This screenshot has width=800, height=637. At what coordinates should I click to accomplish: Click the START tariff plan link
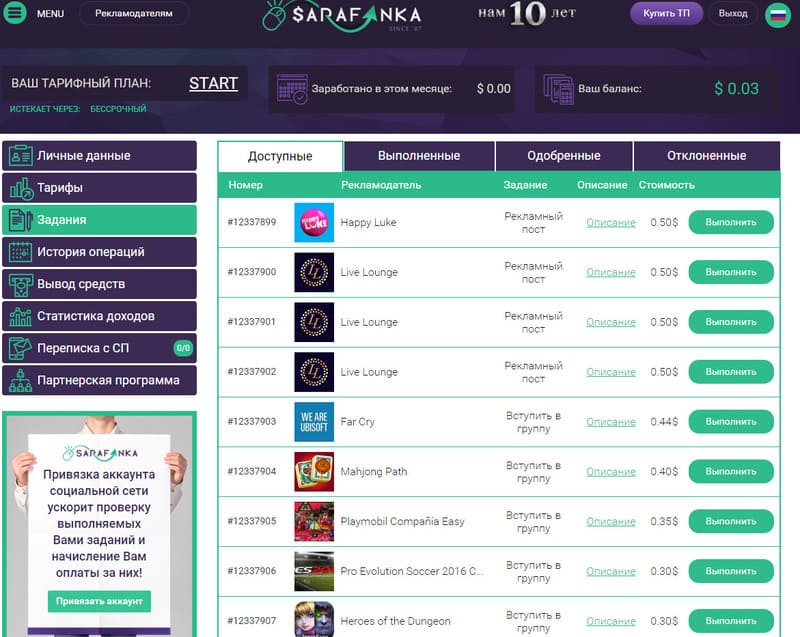[213, 84]
